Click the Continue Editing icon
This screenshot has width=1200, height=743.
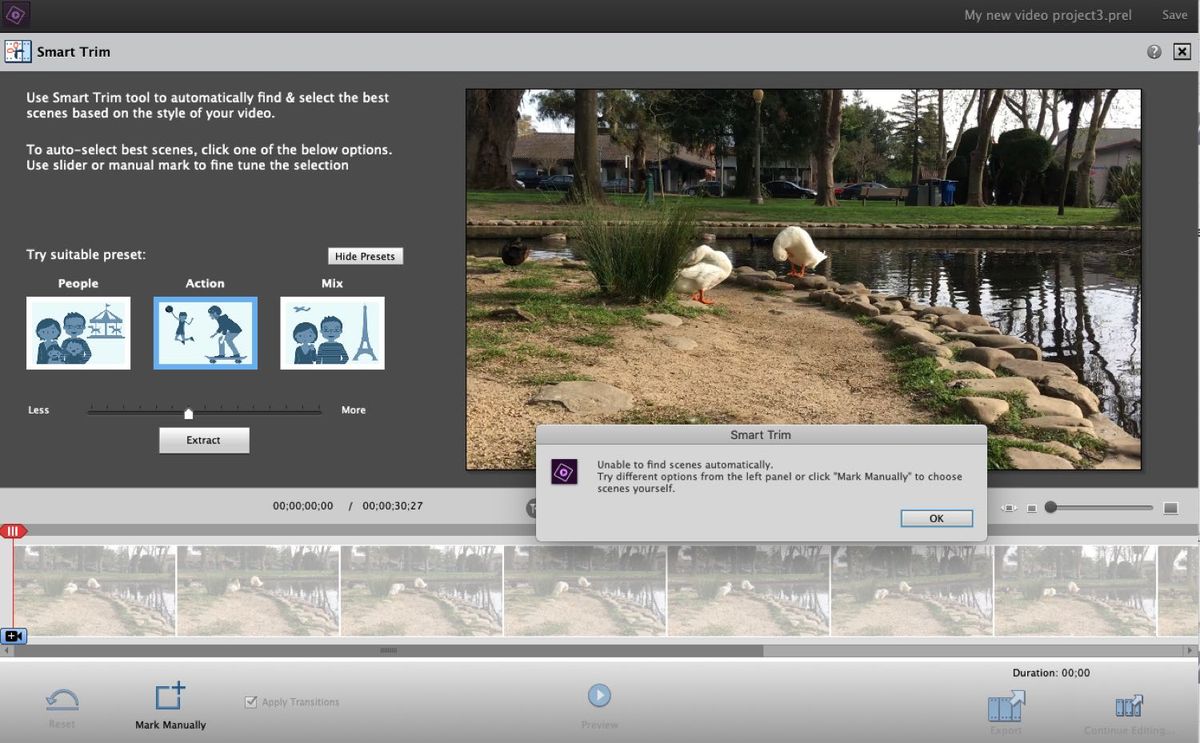[1129, 707]
